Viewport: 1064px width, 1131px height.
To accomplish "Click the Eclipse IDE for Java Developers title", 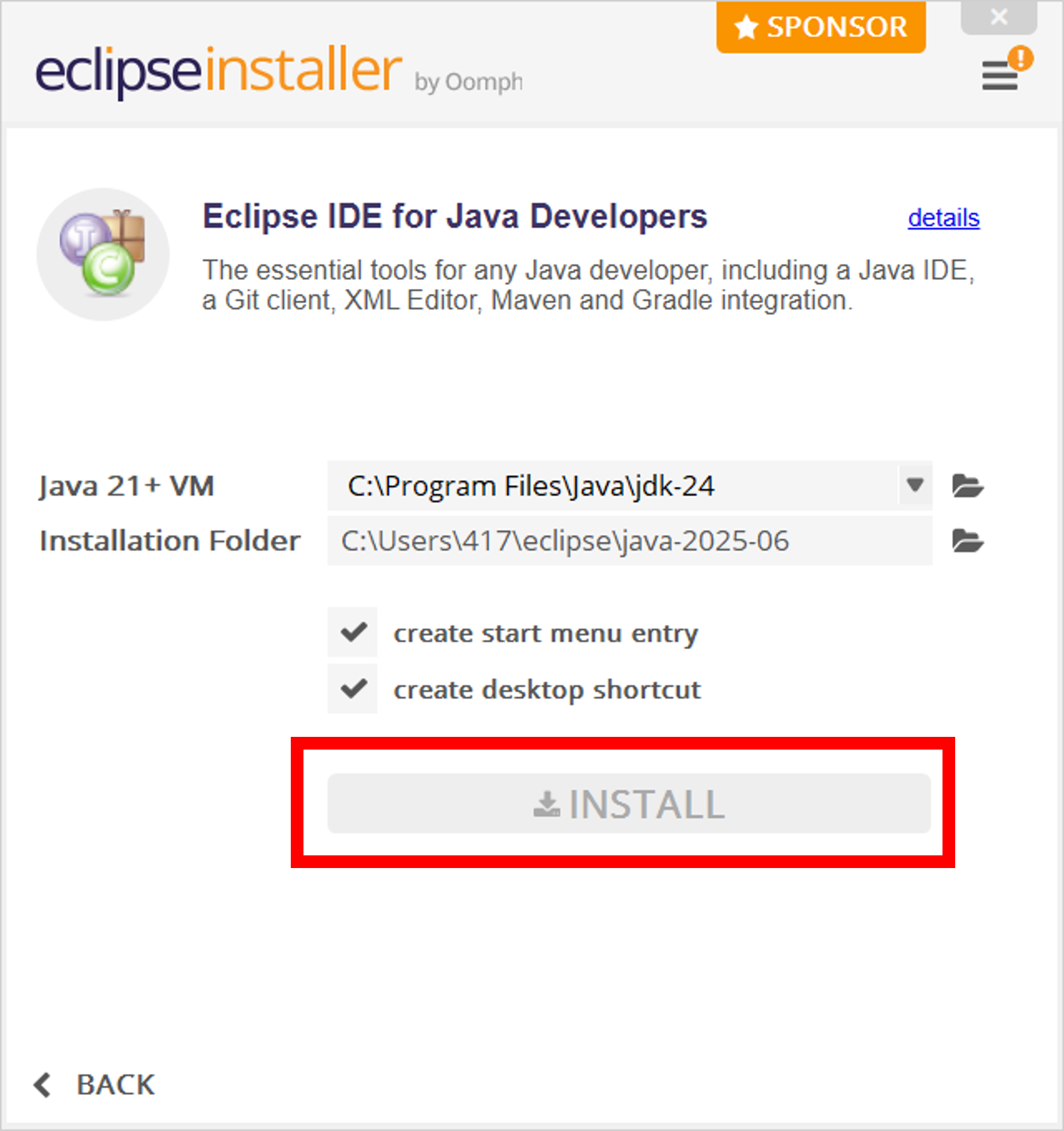I will tap(455, 216).
